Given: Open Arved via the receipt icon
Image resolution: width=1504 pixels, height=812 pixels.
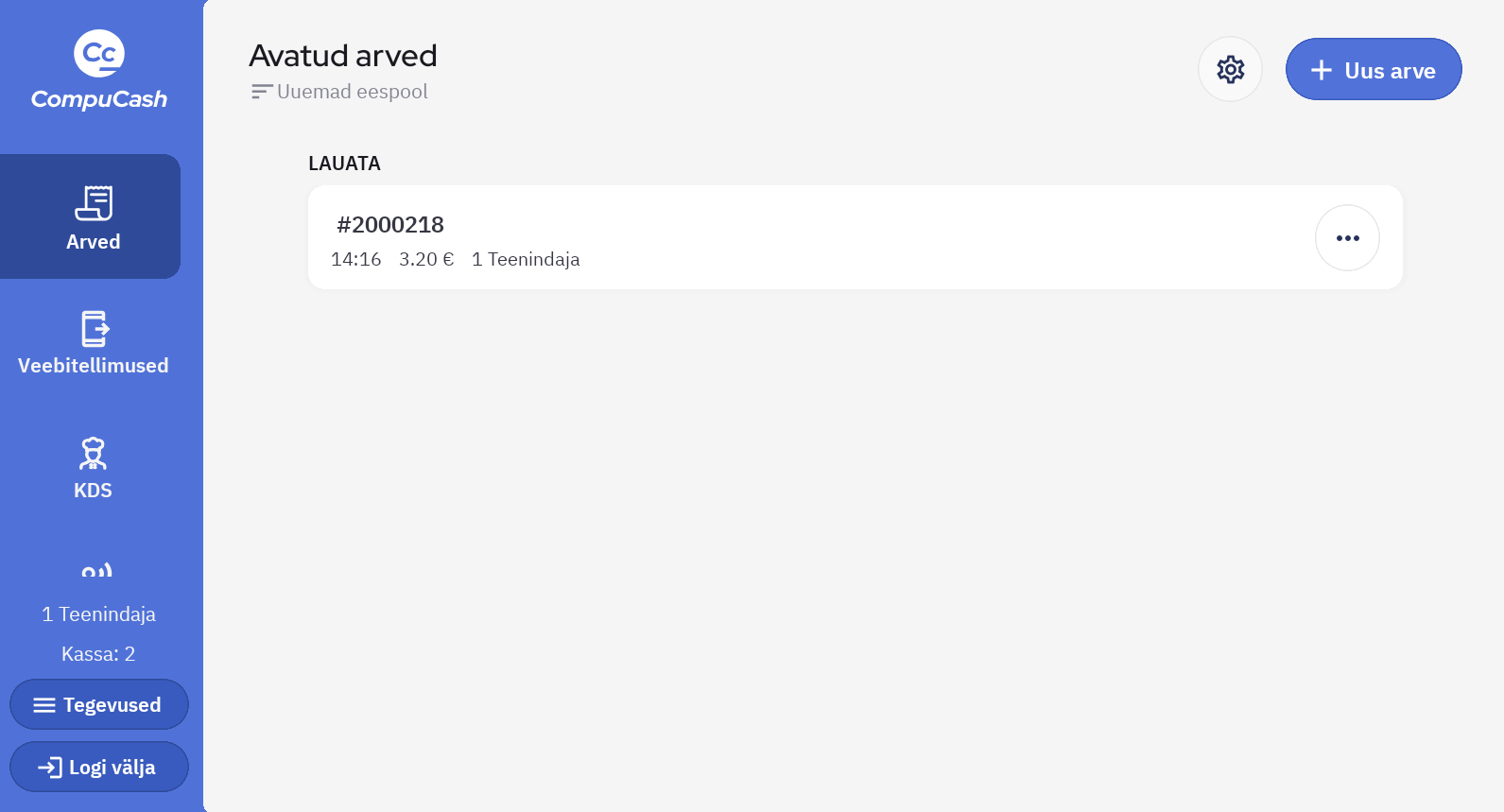Looking at the screenshot, I should tap(94, 203).
